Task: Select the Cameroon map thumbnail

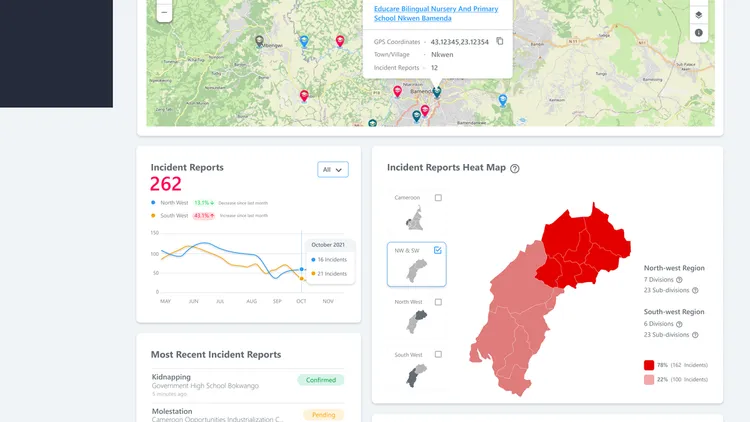Action: (415, 218)
